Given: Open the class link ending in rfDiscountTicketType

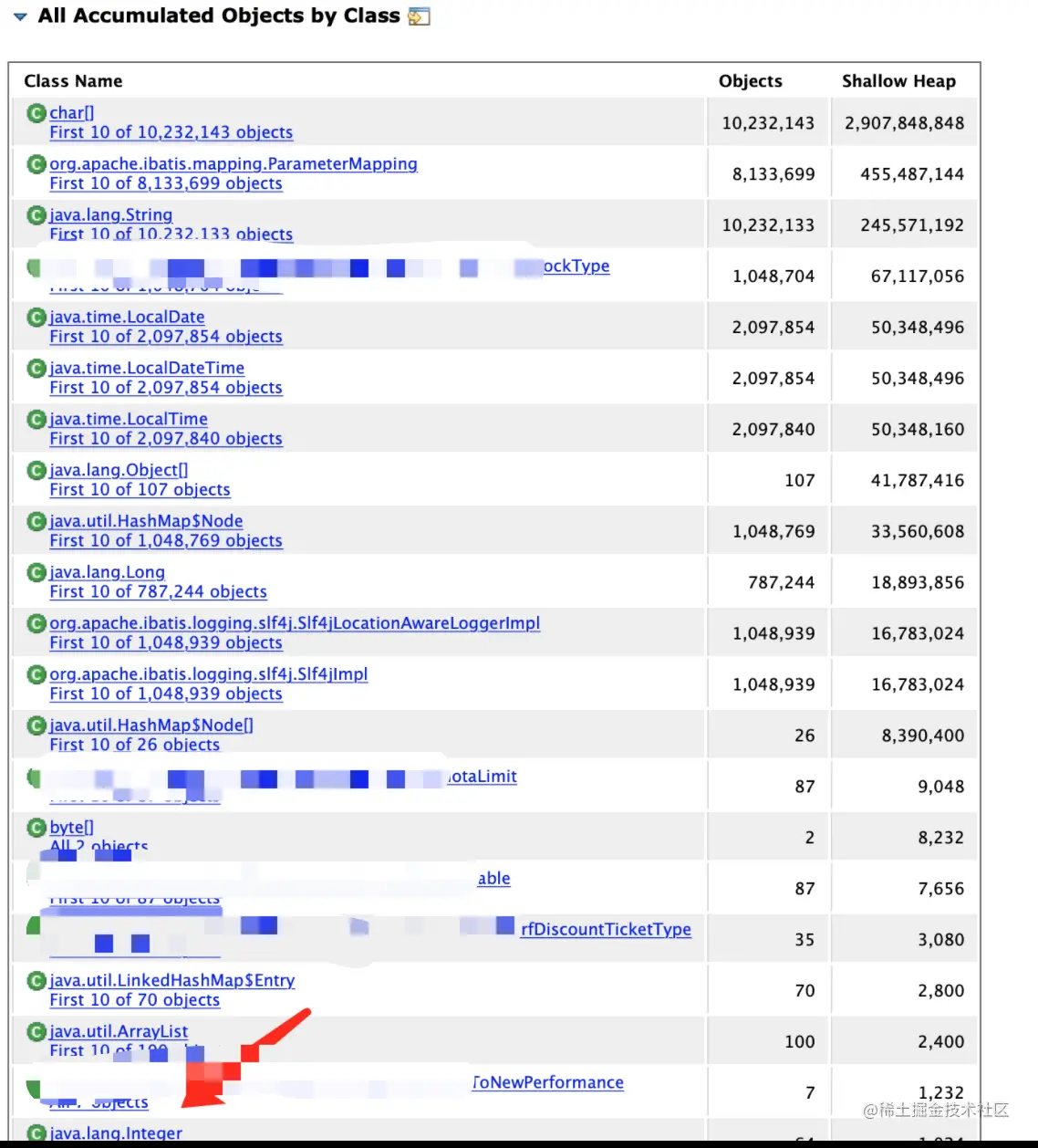Looking at the screenshot, I should coord(606,930).
